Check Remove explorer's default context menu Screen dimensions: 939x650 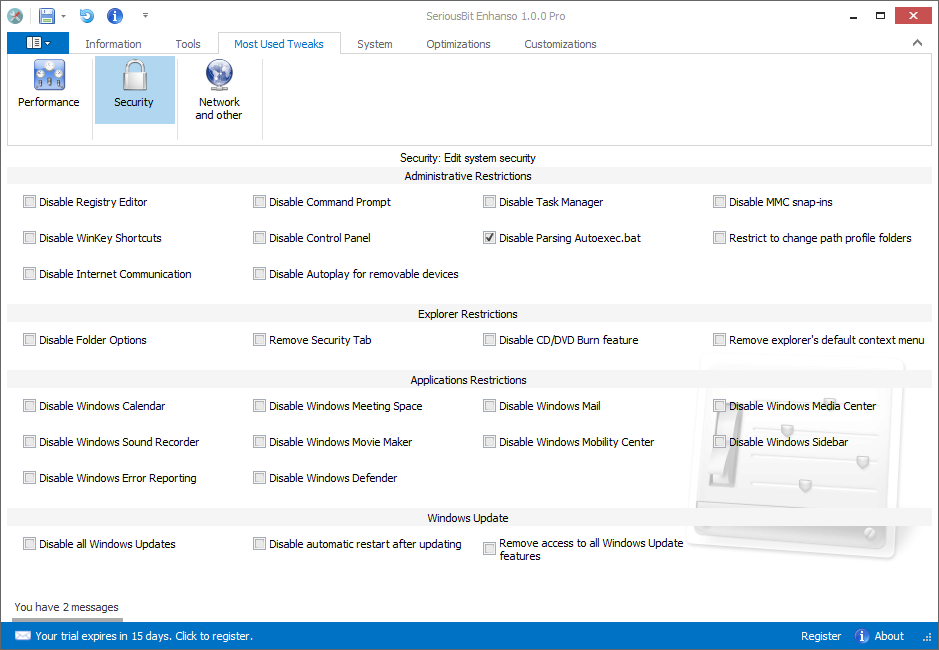coord(719,340)
